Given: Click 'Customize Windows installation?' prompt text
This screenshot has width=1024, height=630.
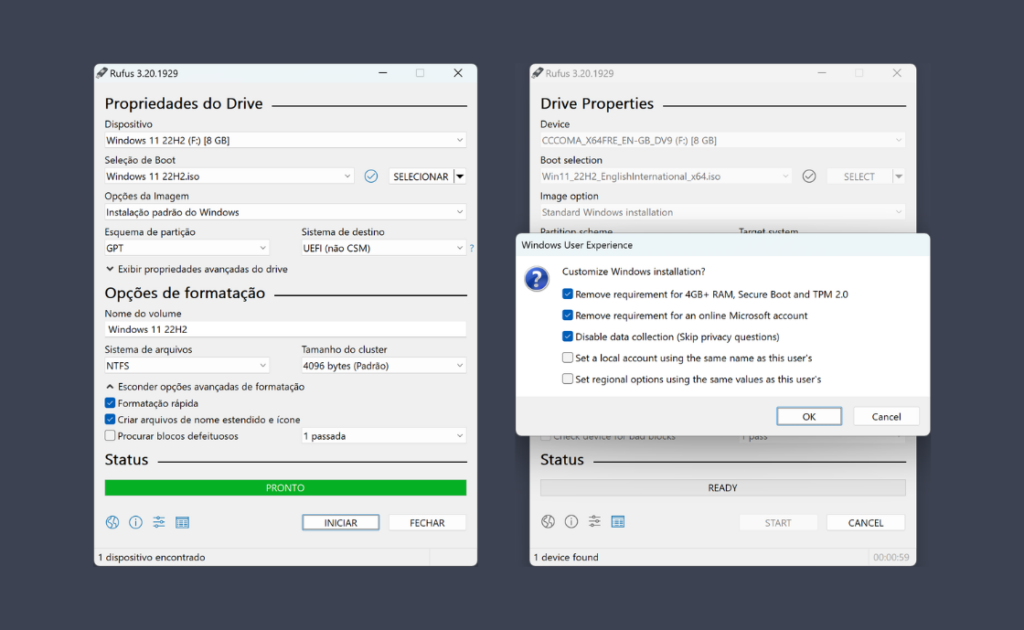Looking at the screenshot, I should 633,271.
